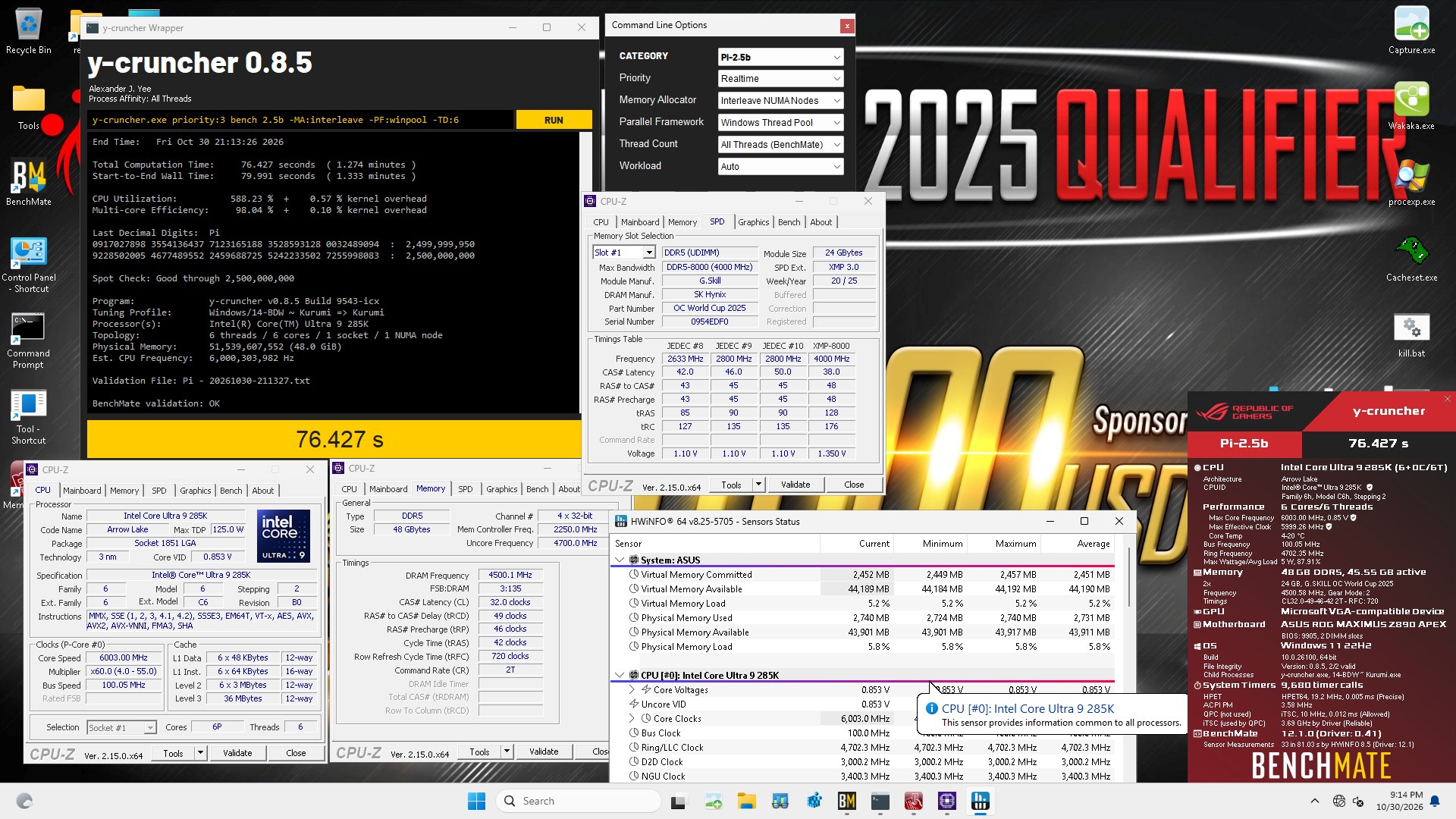Click the y-cruncher command line text field
Viewport: 1456px width, 819px height.
[300, 120]
